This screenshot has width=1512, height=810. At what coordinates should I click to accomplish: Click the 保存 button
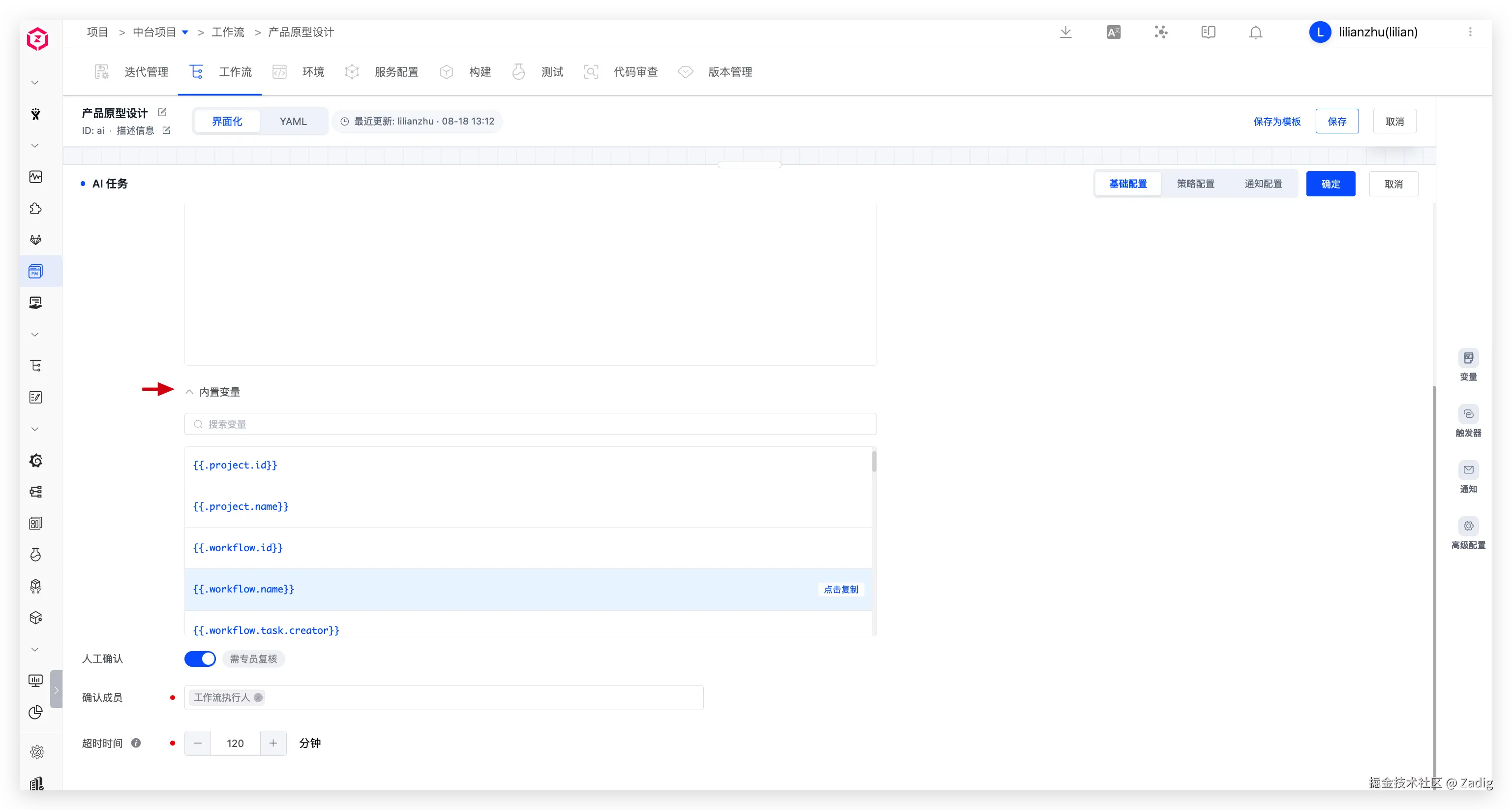[1336, 122]
